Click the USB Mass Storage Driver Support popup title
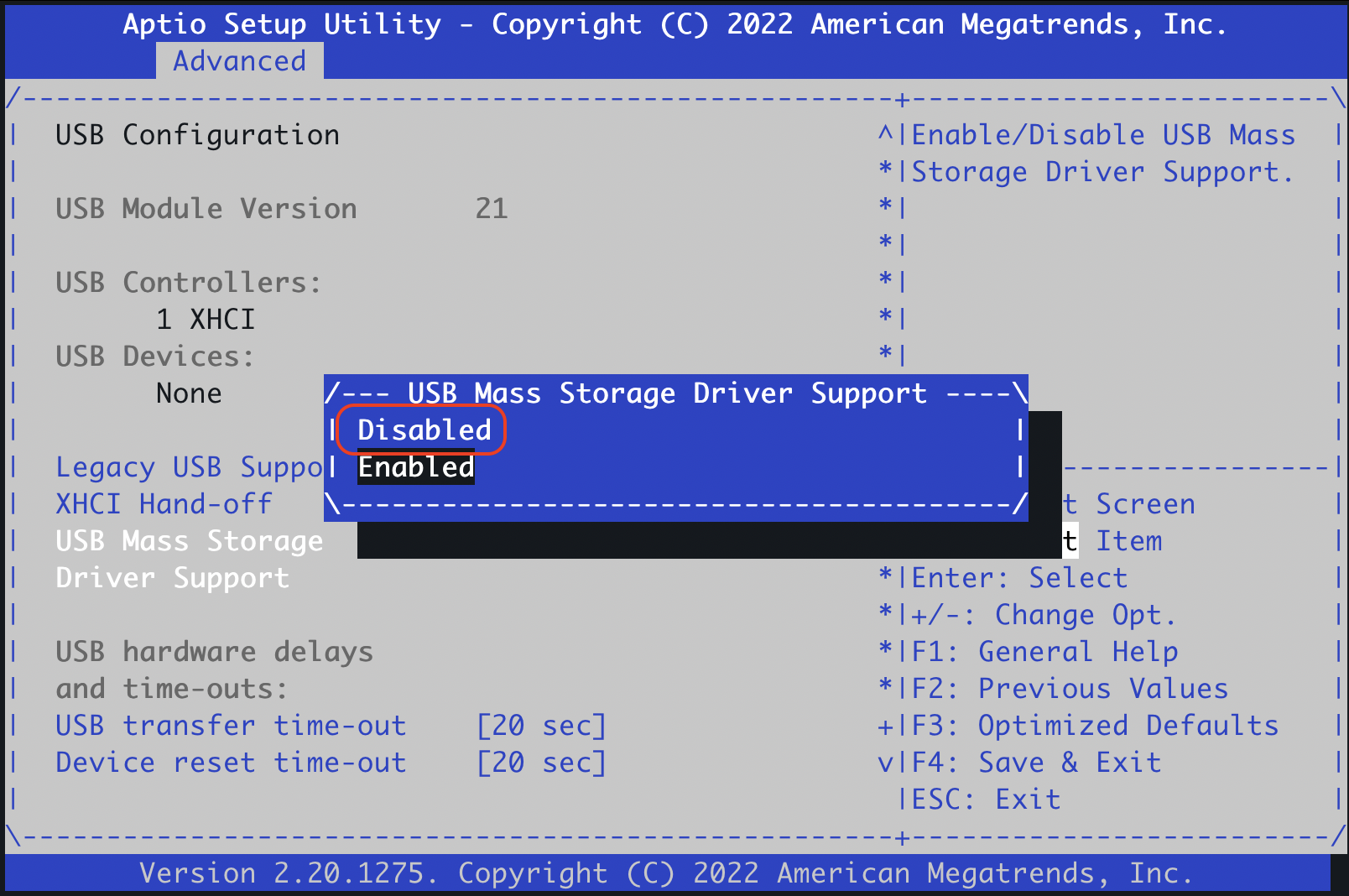 pos(667,393)
